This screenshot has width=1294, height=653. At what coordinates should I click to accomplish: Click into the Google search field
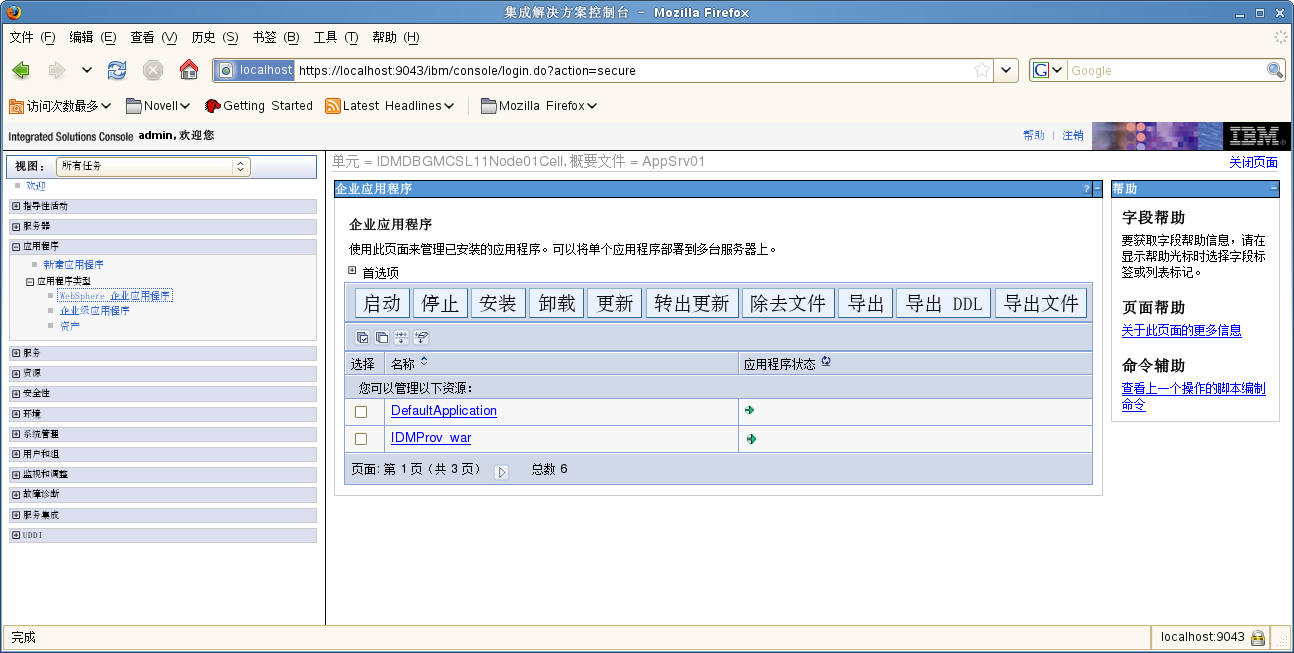click(1166, 70)
